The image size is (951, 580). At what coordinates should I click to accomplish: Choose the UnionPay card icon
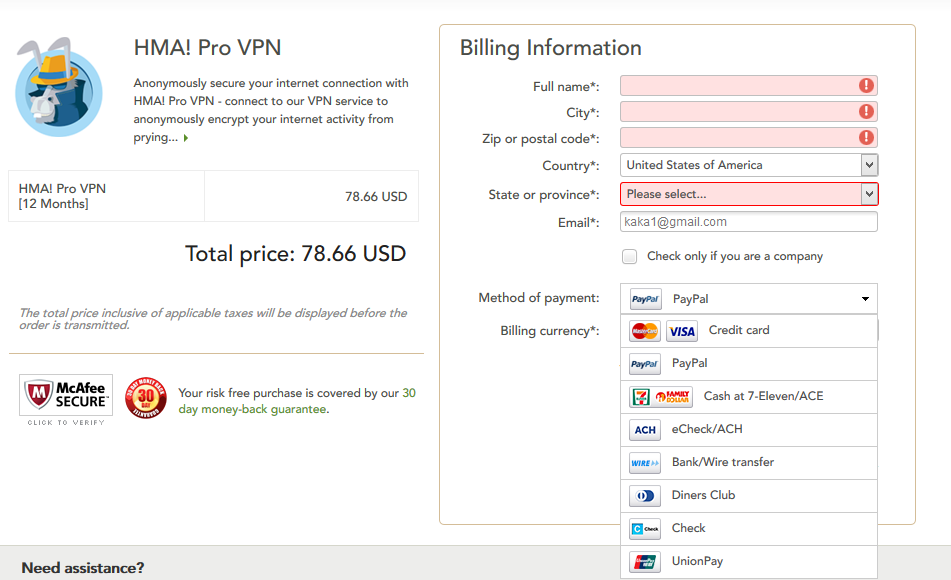pyautogui.click(x=645, y=562)
